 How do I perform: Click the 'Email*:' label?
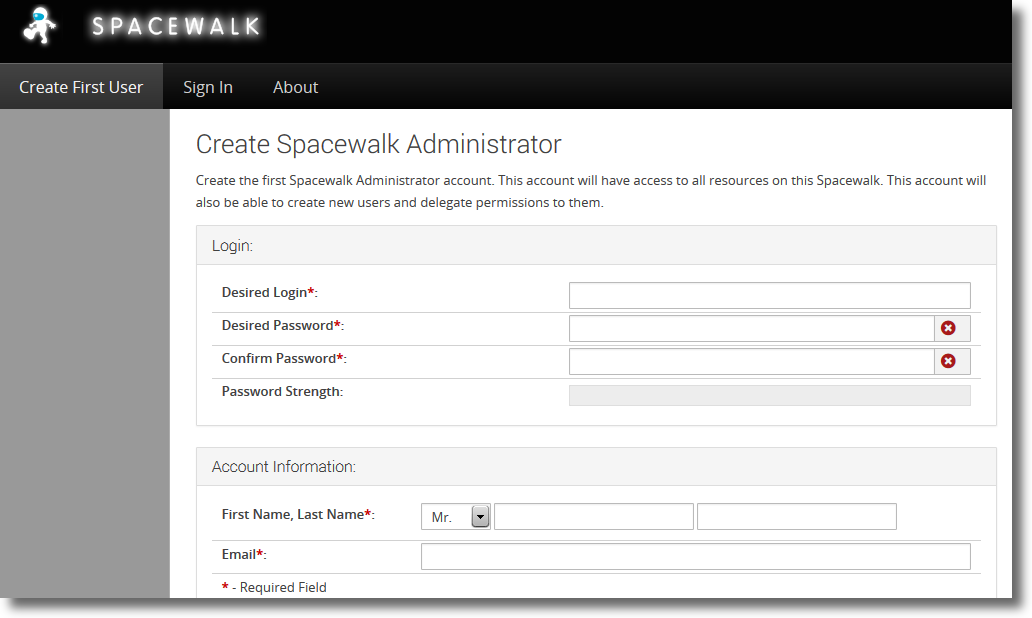244,554
